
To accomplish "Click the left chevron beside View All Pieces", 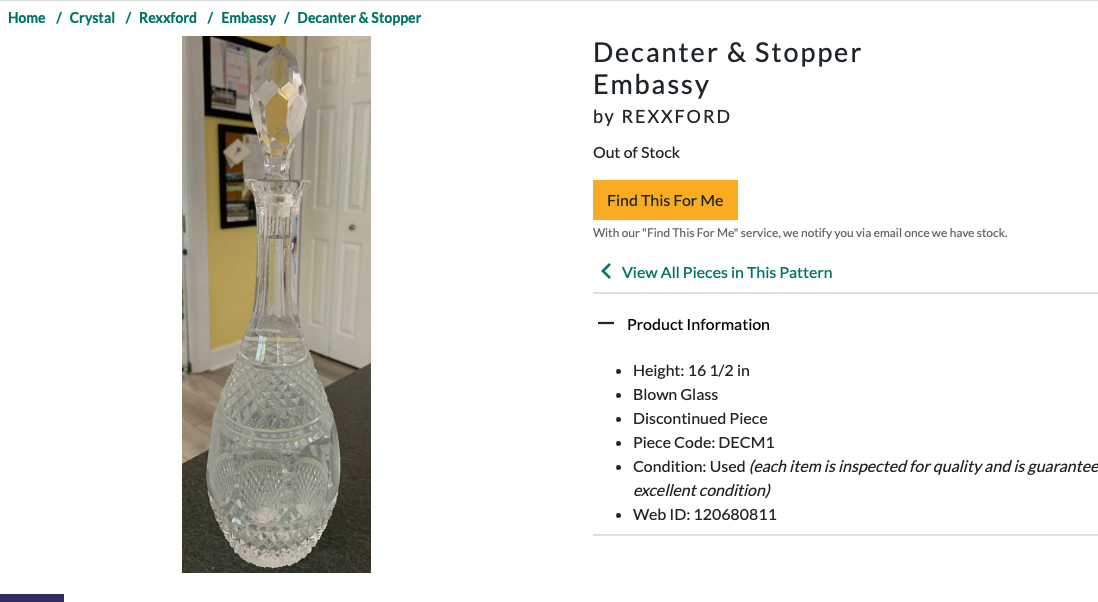I will [x=606, y=272].
